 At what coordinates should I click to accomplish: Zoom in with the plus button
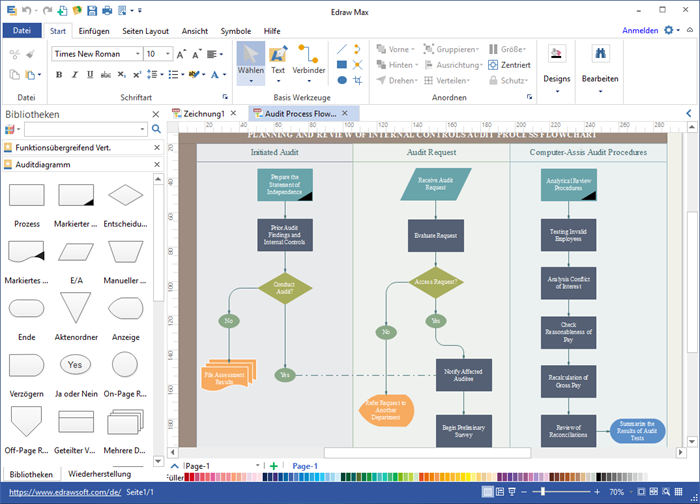click(597, 492)
